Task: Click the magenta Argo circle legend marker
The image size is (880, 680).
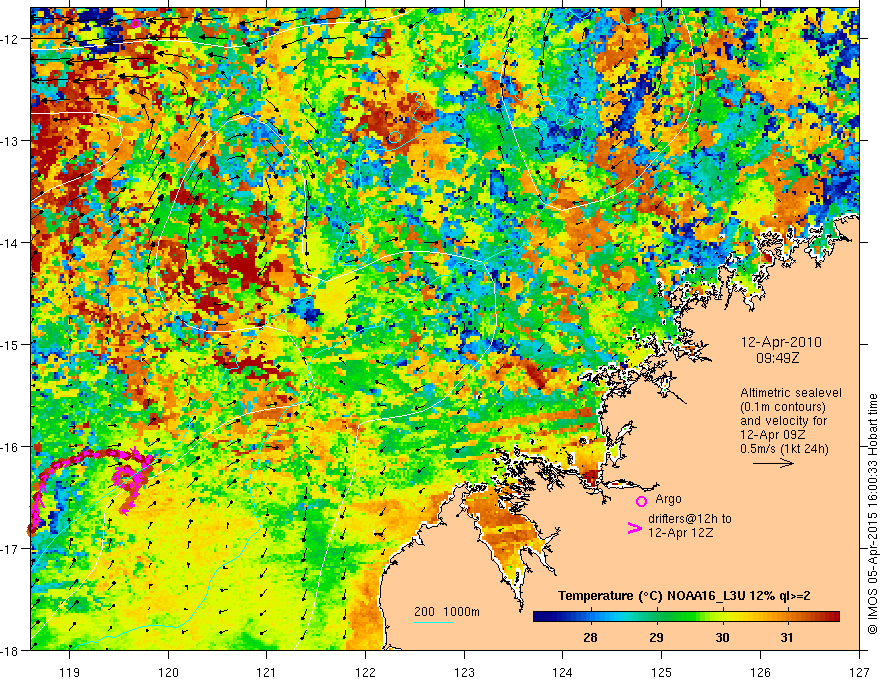Action: [641, 502]
